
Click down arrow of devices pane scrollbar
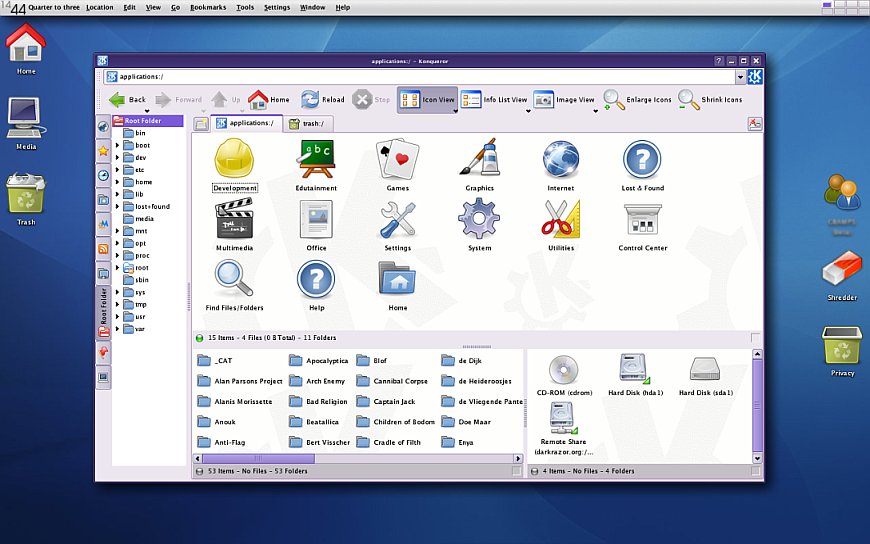coord(757,459)
